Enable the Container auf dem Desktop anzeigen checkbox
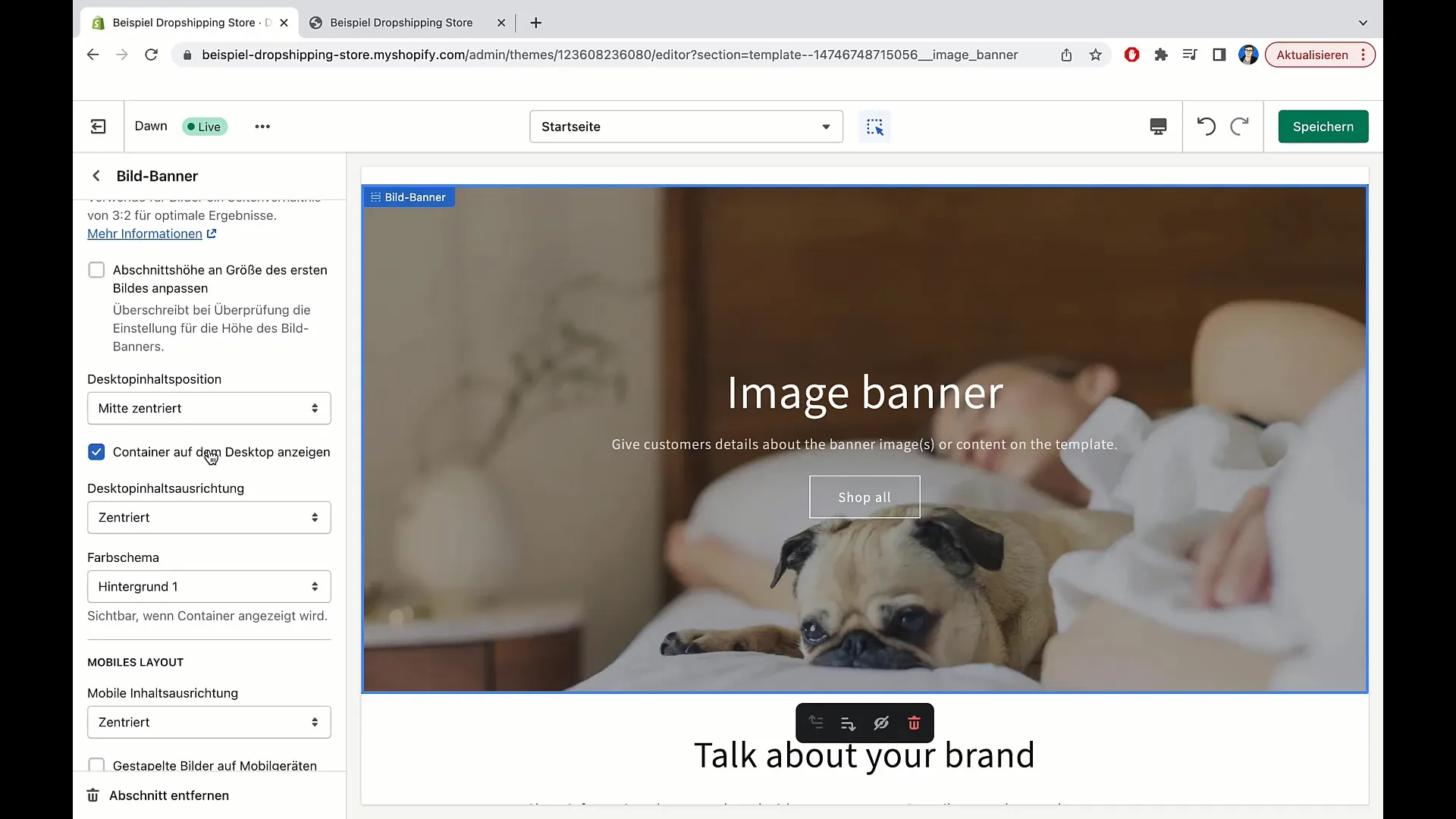 pos(97,451)
